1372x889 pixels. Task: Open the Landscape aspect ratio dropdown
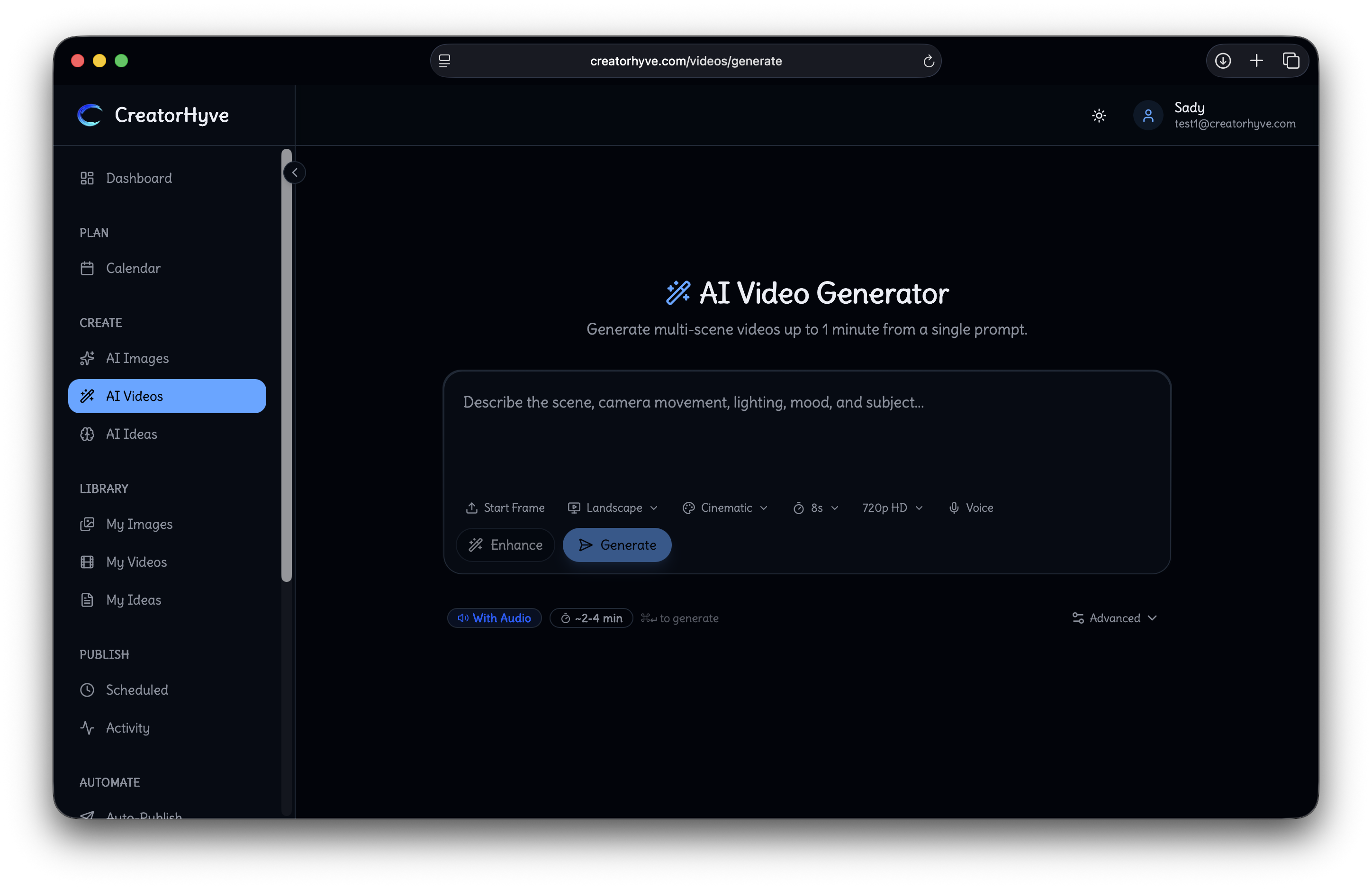pos(613,508)
